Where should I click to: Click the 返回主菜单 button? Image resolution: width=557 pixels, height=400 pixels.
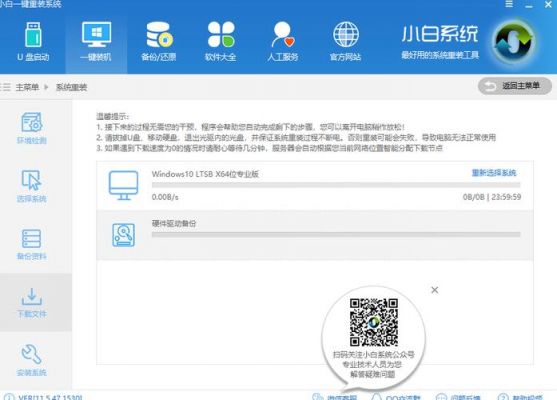[x=515, y=86]
